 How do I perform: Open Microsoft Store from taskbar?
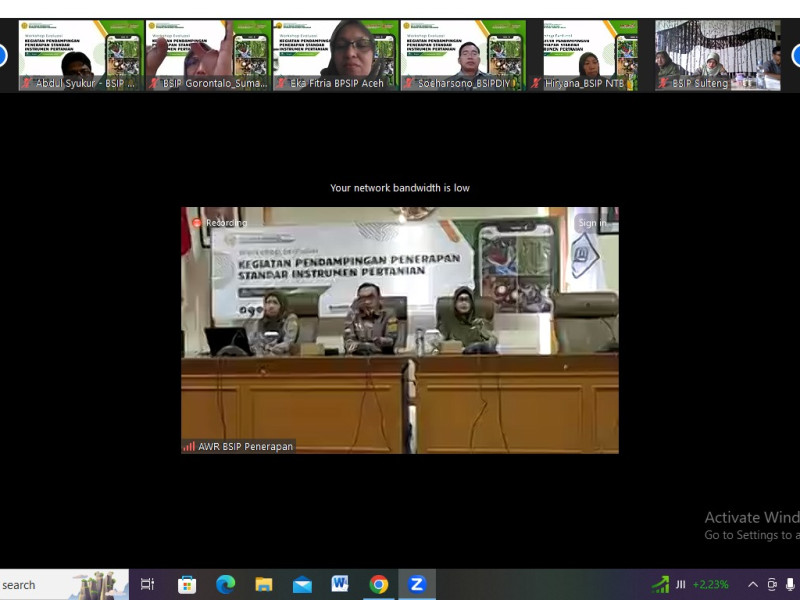tap(187, 584)
